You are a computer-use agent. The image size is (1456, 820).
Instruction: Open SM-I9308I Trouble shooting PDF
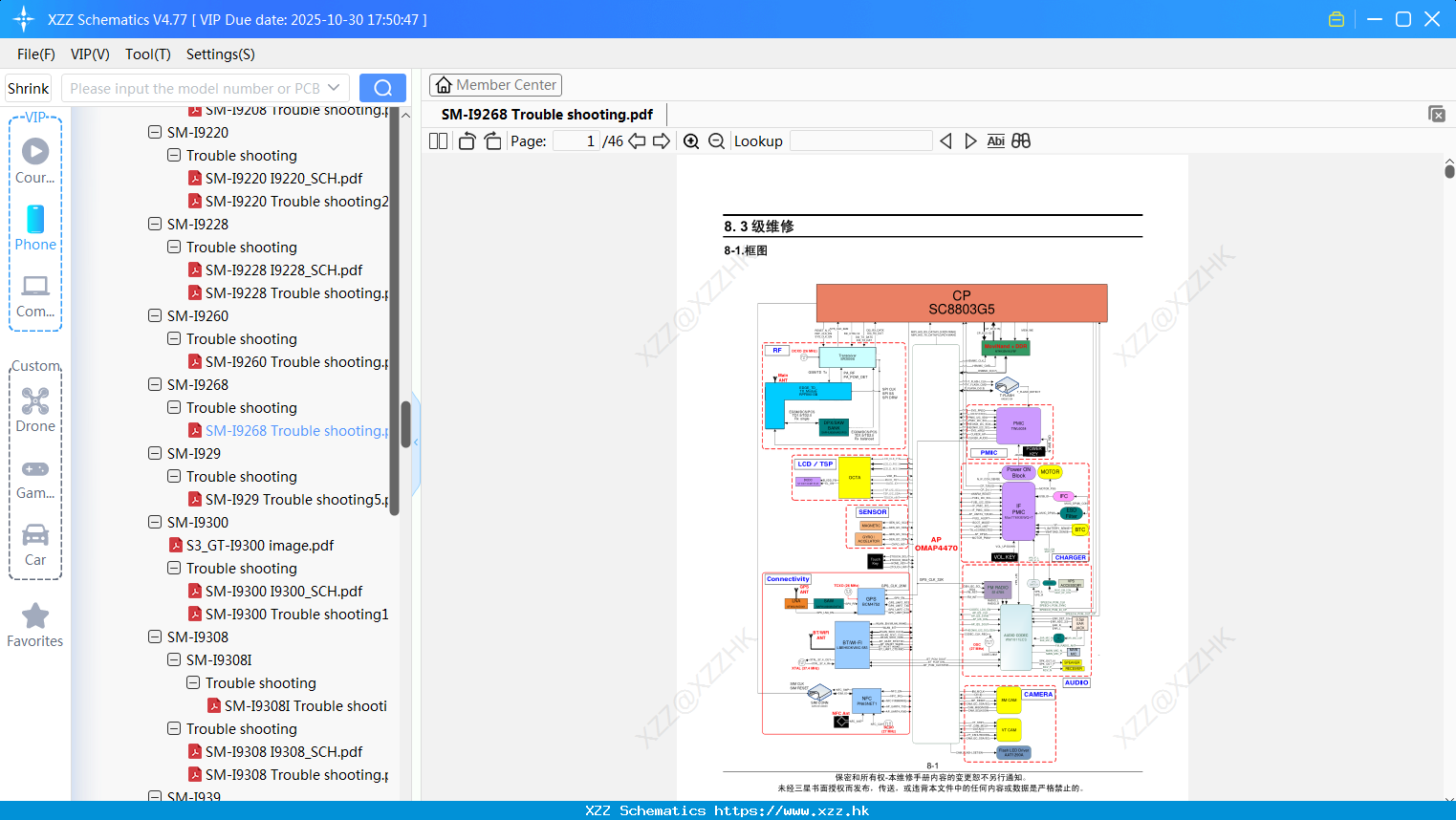tap(306, 706)
